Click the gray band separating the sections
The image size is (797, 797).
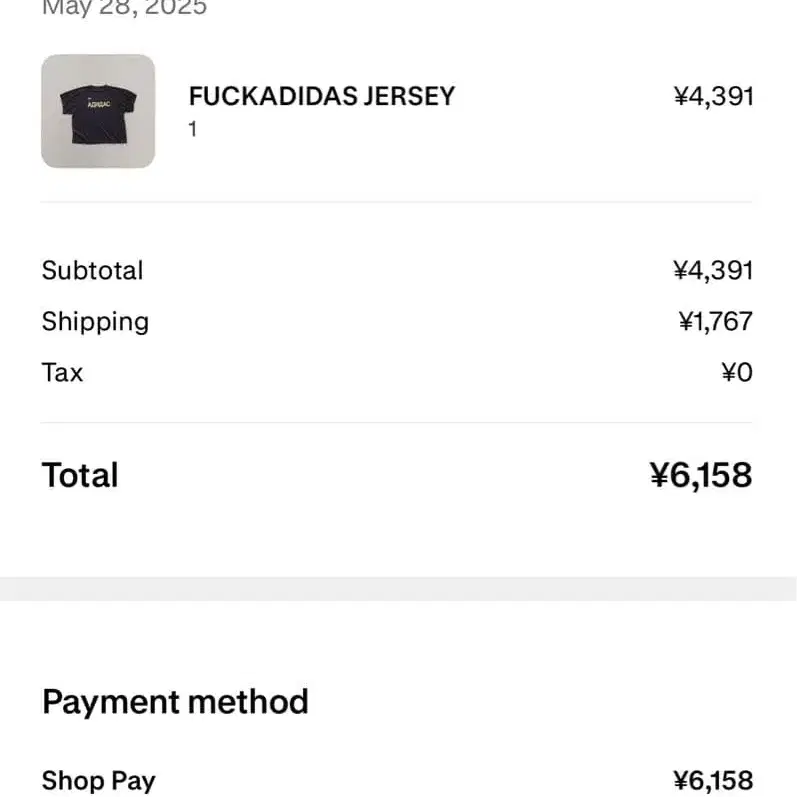click(398, 588)
